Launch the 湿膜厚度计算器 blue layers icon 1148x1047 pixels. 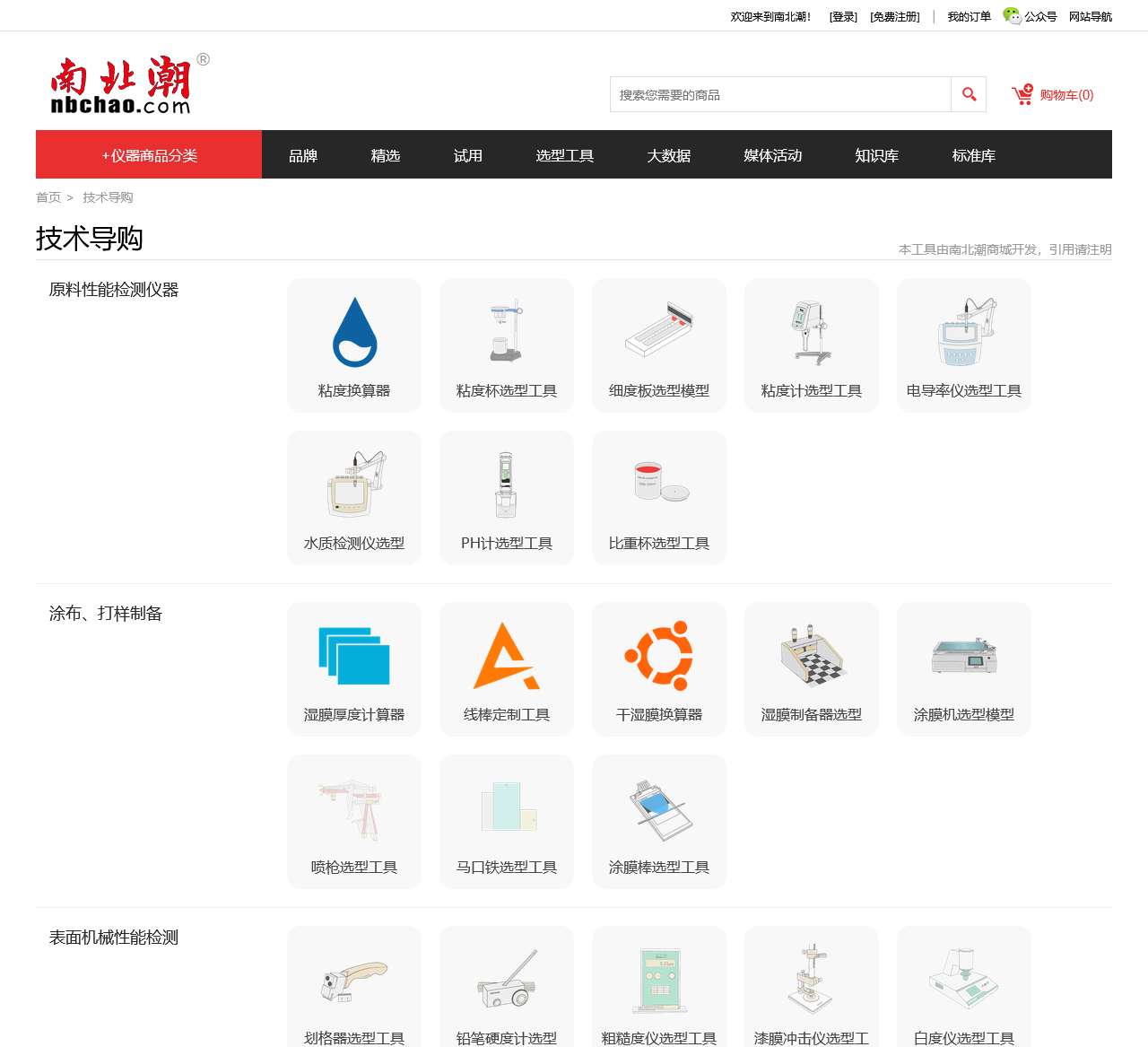tap(354, 656)
